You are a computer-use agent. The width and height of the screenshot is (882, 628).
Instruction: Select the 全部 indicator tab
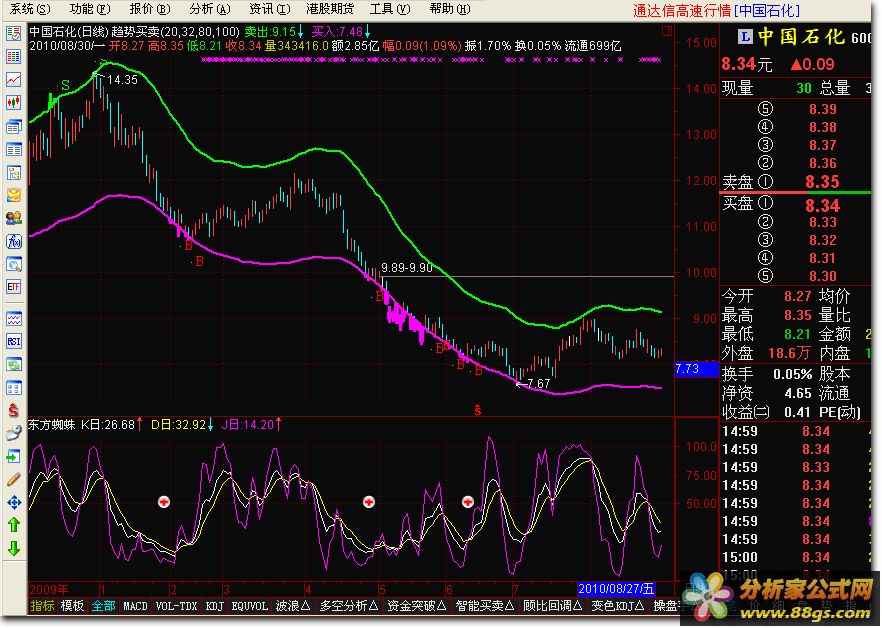(104, 606)
